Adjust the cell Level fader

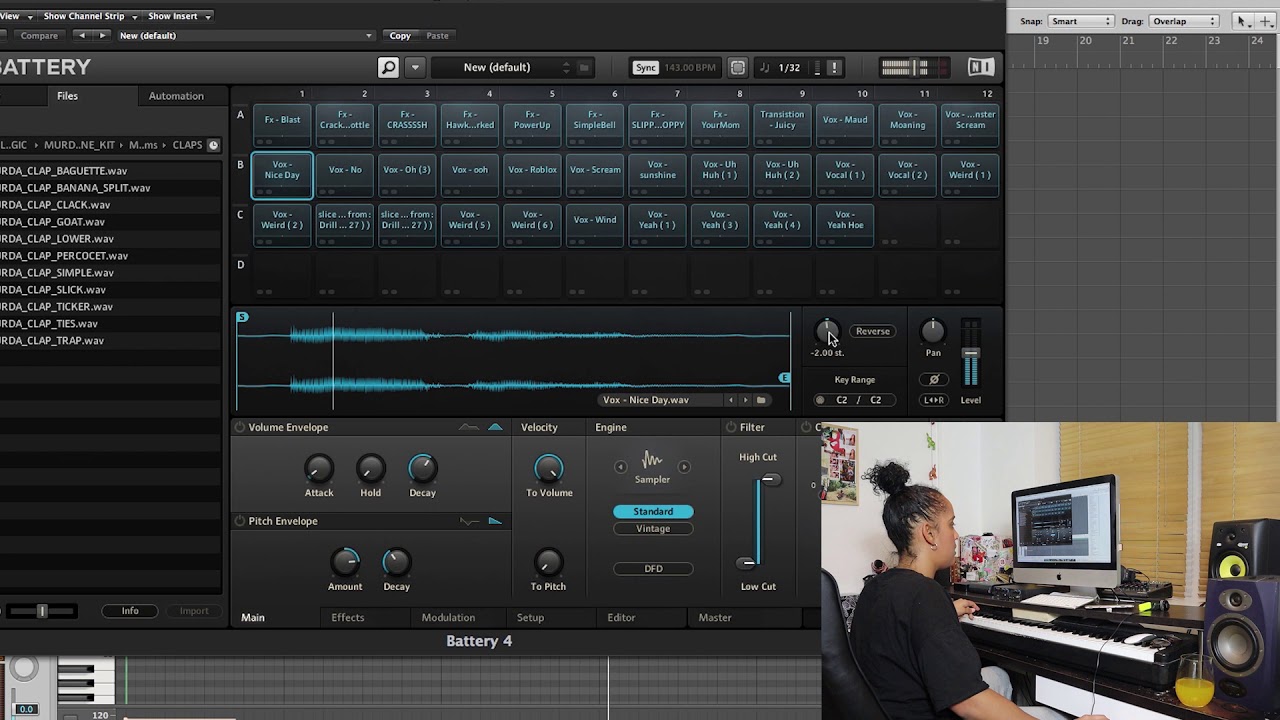[x=970, y=354]
